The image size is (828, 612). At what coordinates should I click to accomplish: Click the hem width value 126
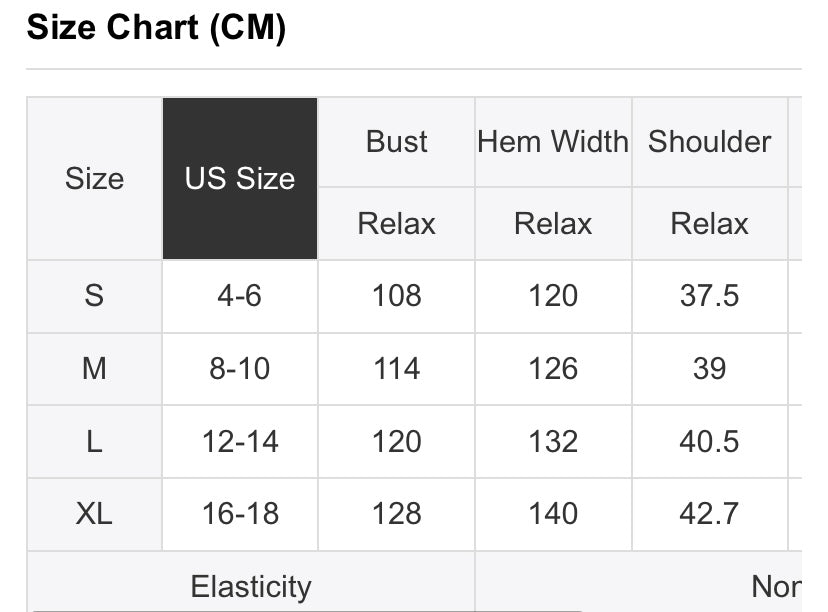[553, 369]
